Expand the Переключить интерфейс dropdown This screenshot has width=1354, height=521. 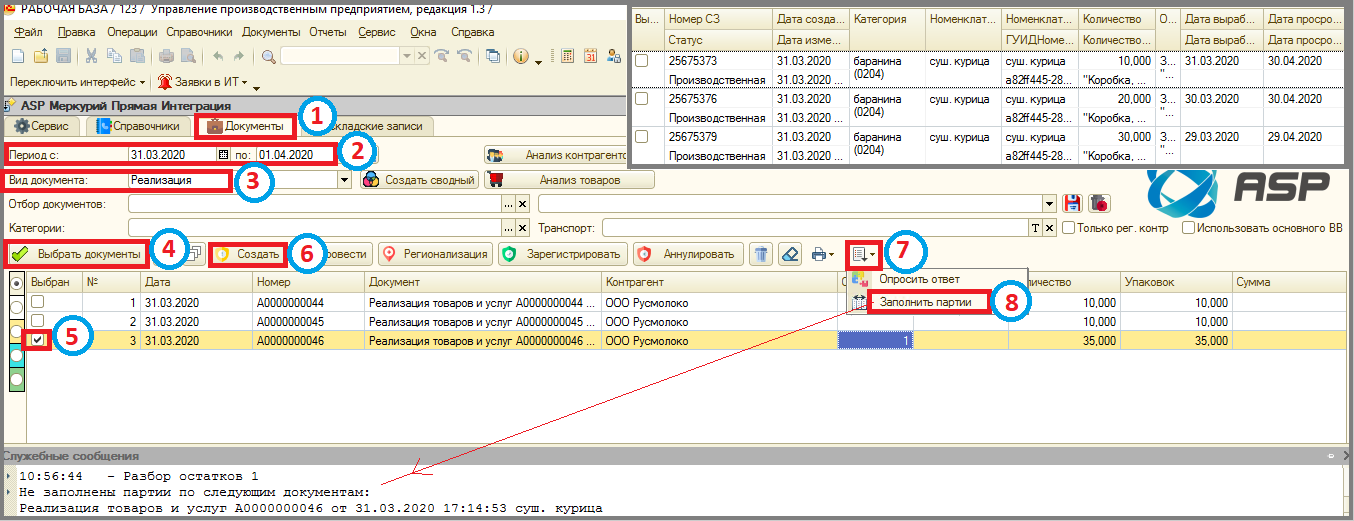(142, 82)
